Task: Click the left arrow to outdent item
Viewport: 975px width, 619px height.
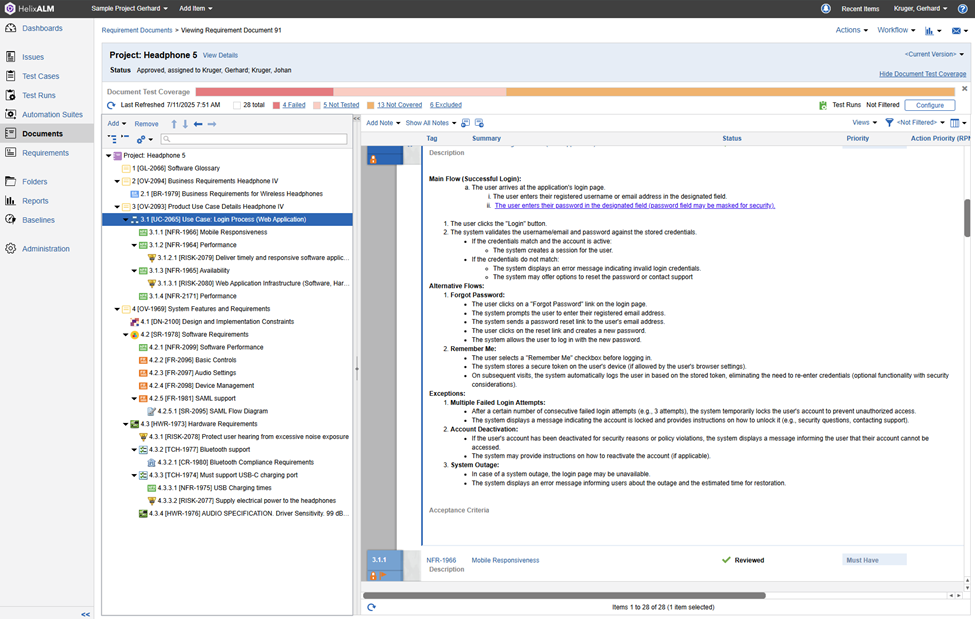Action: (198, 124)
